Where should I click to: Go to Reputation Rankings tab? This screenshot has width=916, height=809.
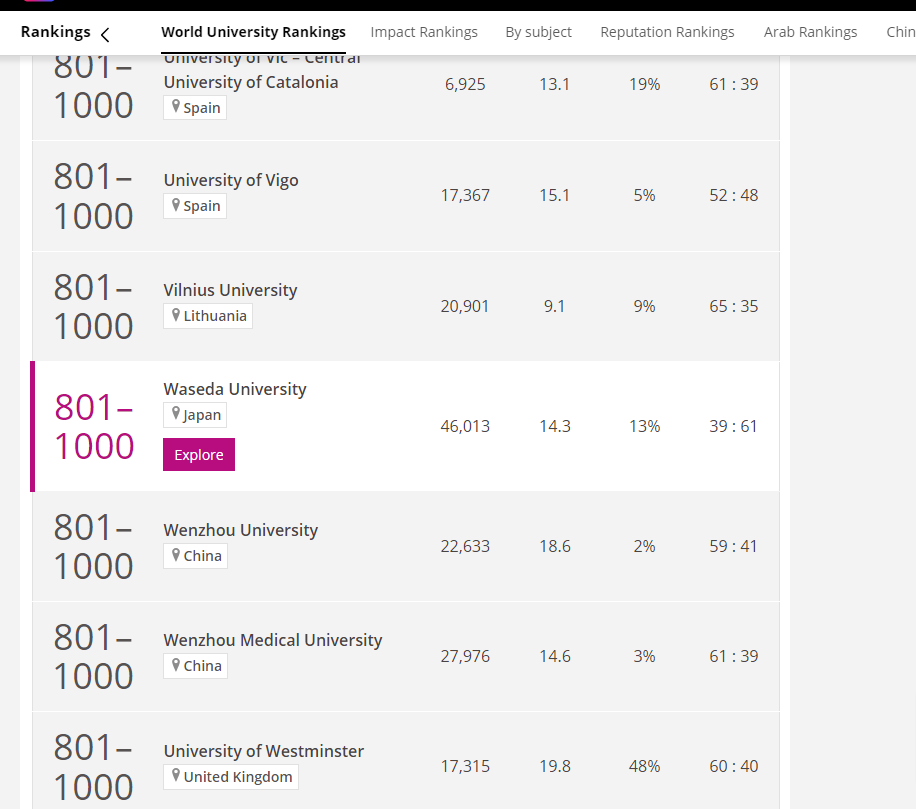[x=667, y=32]
